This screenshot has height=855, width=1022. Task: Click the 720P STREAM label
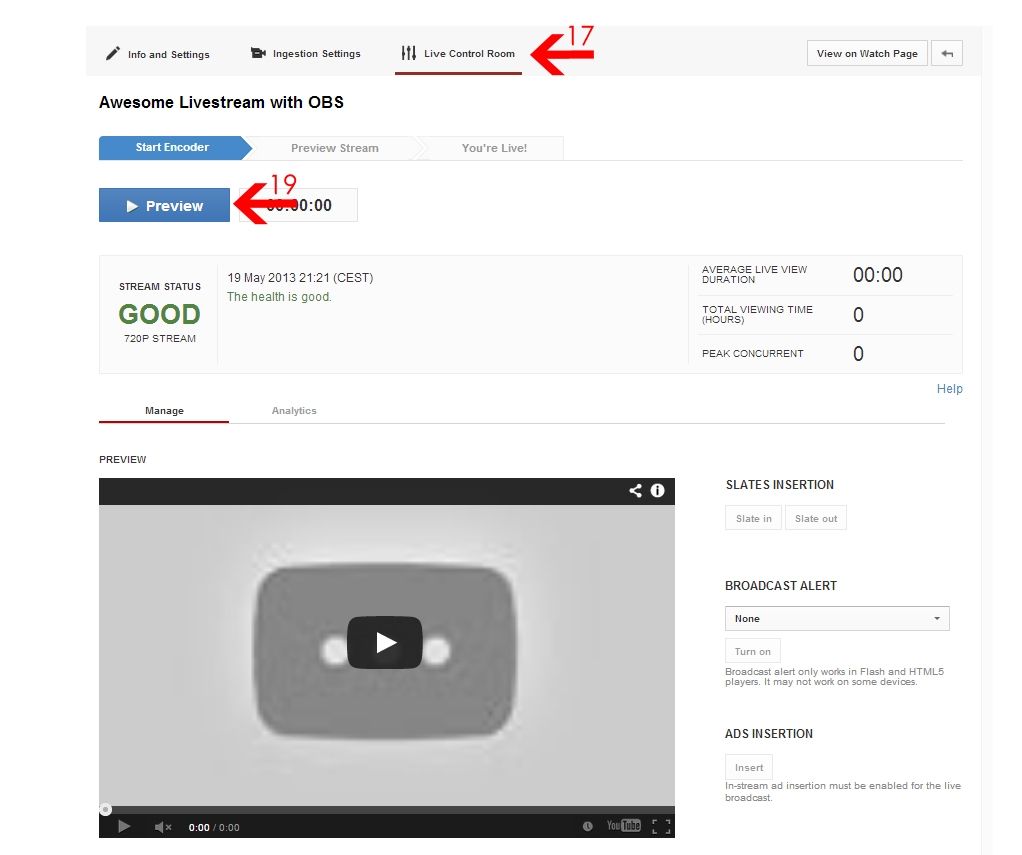(x=160, y=338)
